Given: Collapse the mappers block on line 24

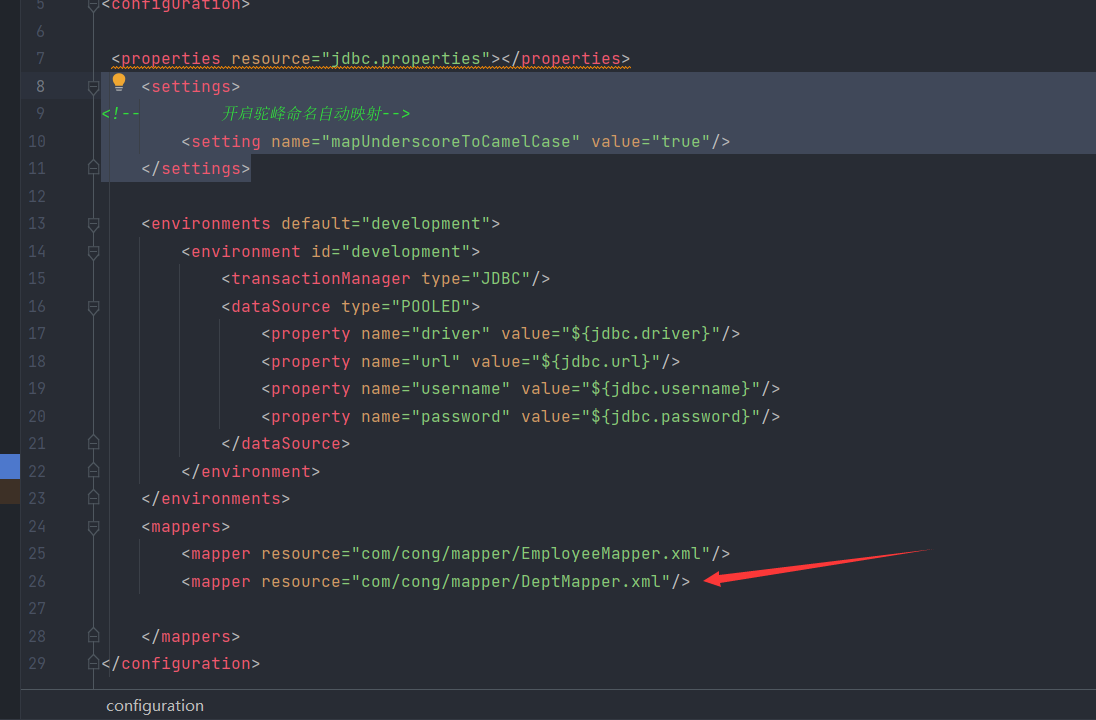Looking at the screenshot, I should pos(94,526).
